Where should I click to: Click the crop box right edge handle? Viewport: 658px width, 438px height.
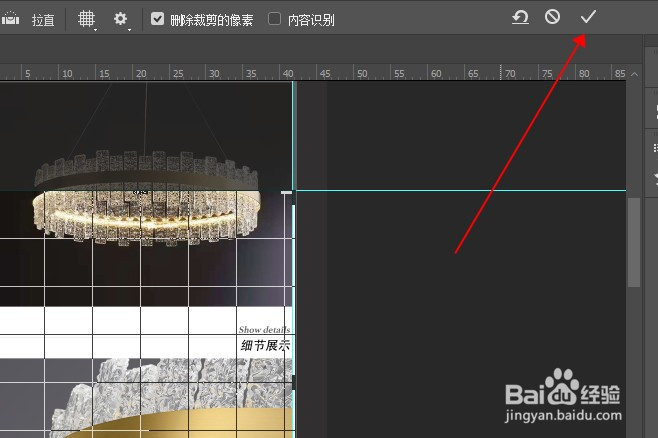point(294,383)
